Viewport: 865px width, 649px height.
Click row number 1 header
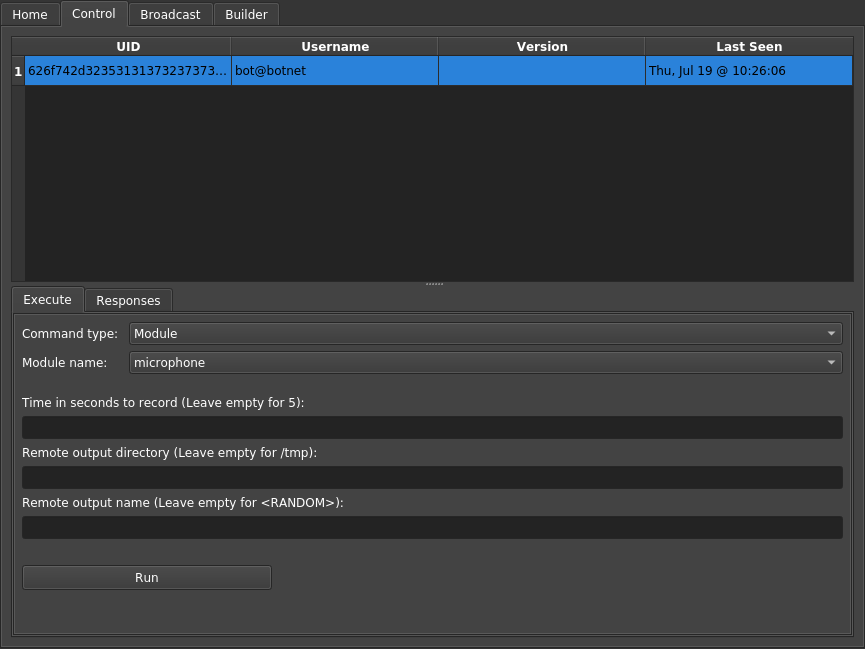point(18,71)
